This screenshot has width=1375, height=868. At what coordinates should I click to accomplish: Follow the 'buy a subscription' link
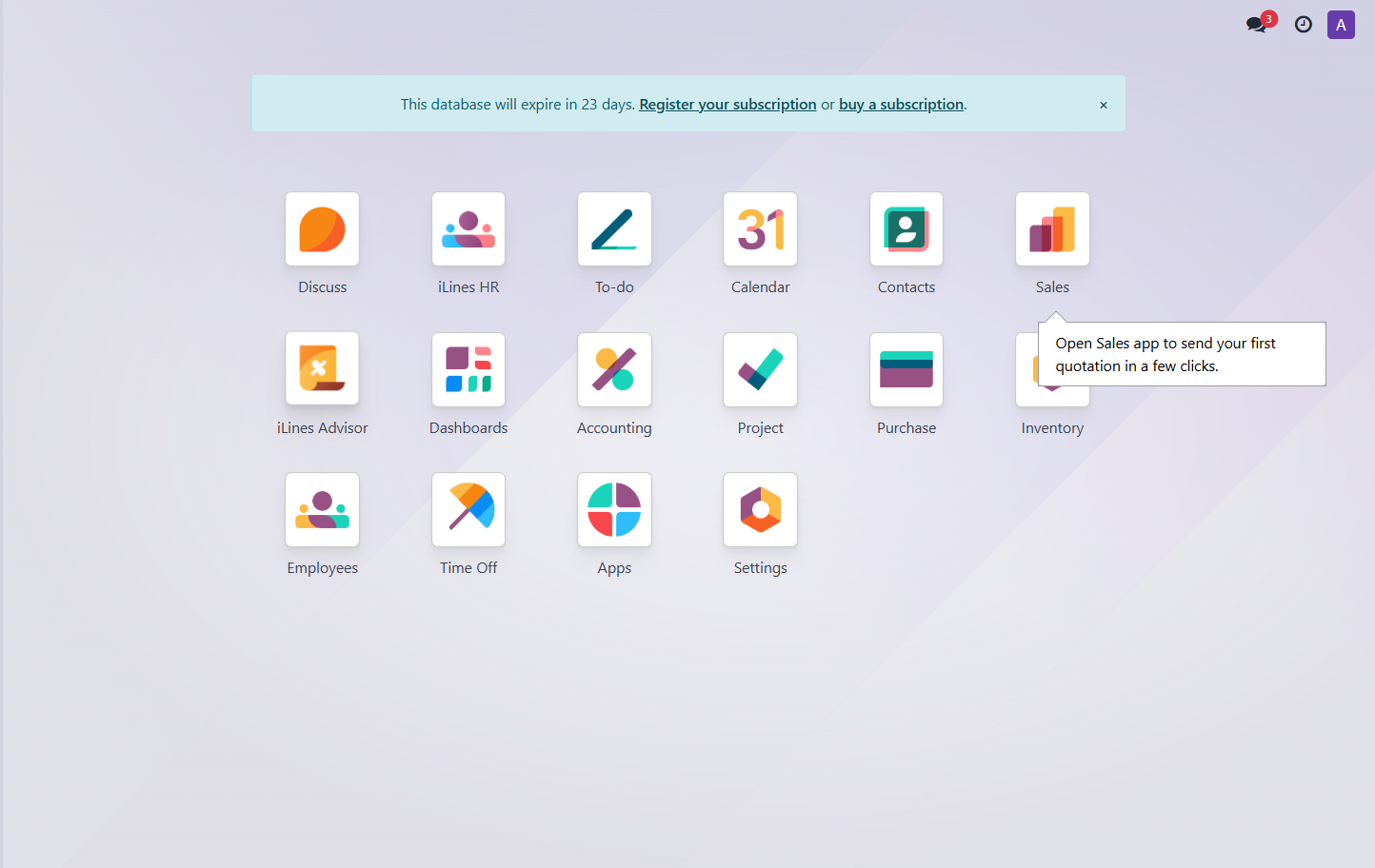(x=901, y=105)
